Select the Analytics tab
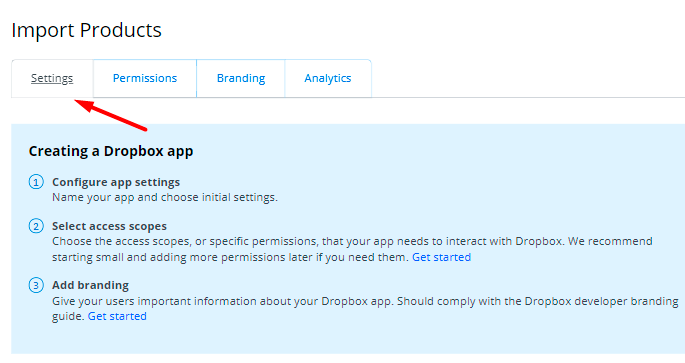Viewport: 685px width, 363px height. click(328, 78)
